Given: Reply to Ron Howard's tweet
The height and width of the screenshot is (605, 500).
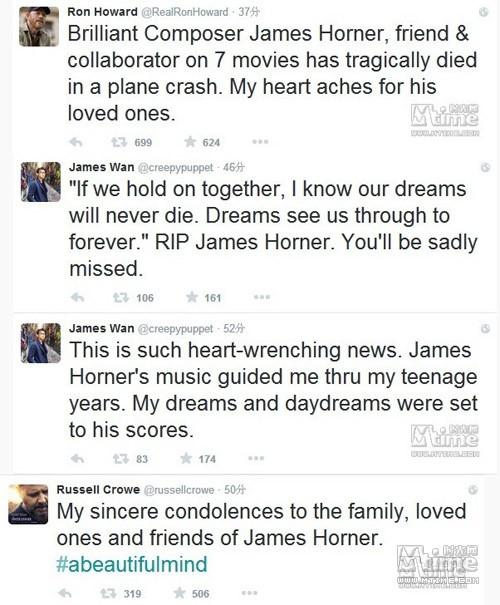Looking at the screenshot, I should tap(76, 142).
